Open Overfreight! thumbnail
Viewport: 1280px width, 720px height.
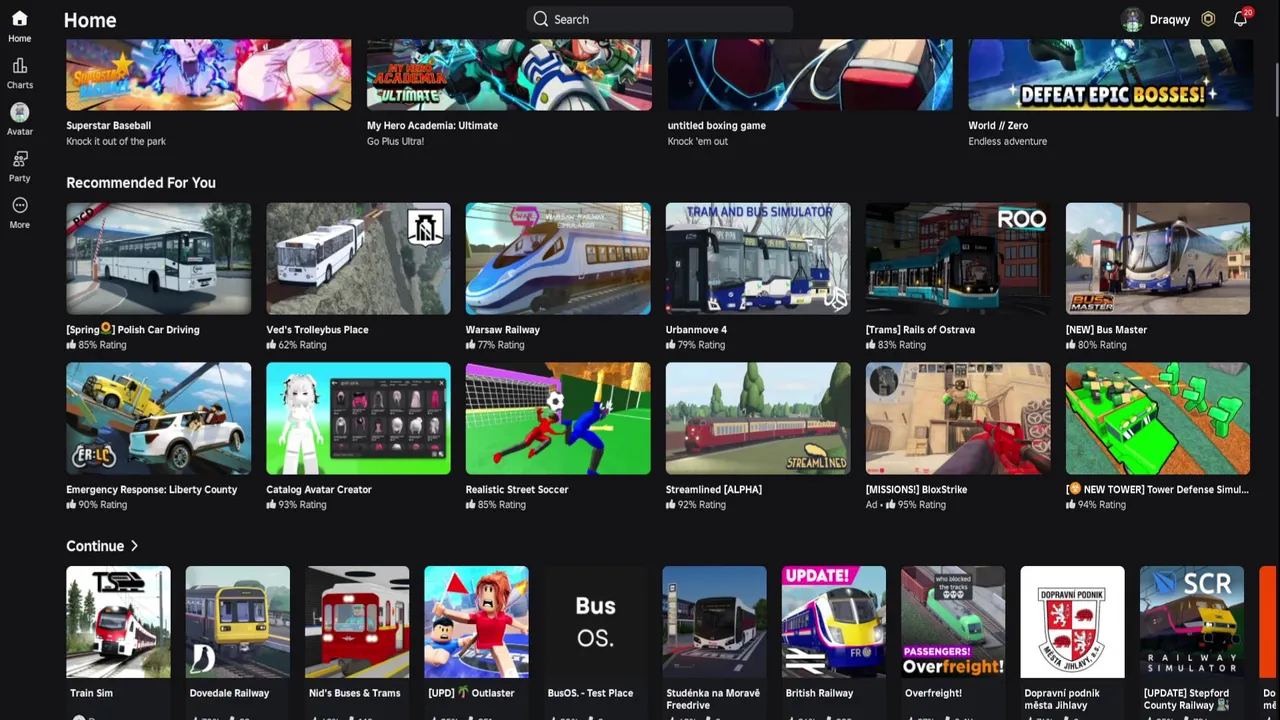(x=953, y=622)
